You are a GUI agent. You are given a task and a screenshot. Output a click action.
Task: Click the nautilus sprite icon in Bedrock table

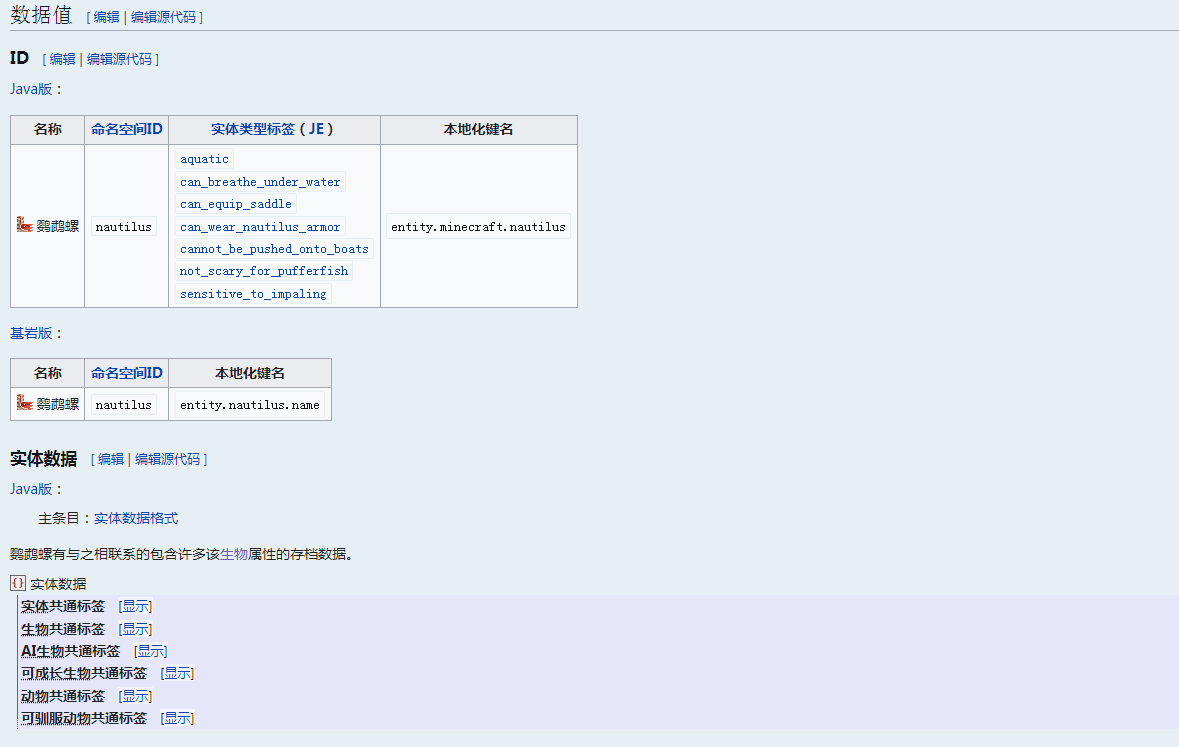pyautogui.click(x=22, y=403)
